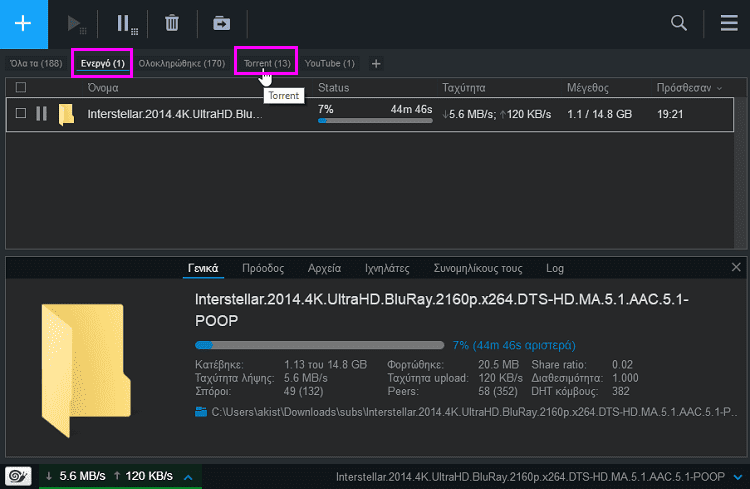This screenshot has height=489, width=750.
Task: Open the Συνομηλίκους τους tab
Action: tap(478, 268)
